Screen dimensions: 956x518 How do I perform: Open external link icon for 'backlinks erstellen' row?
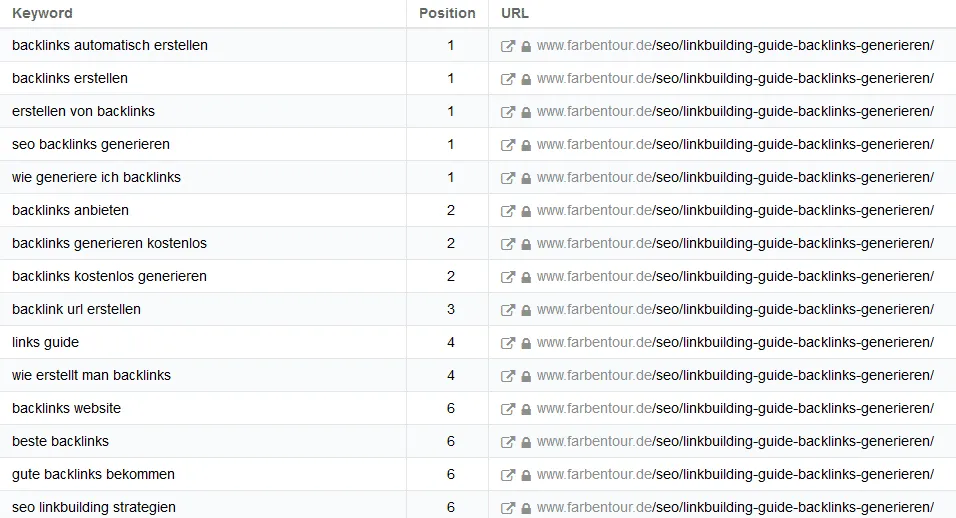[507, 79]
